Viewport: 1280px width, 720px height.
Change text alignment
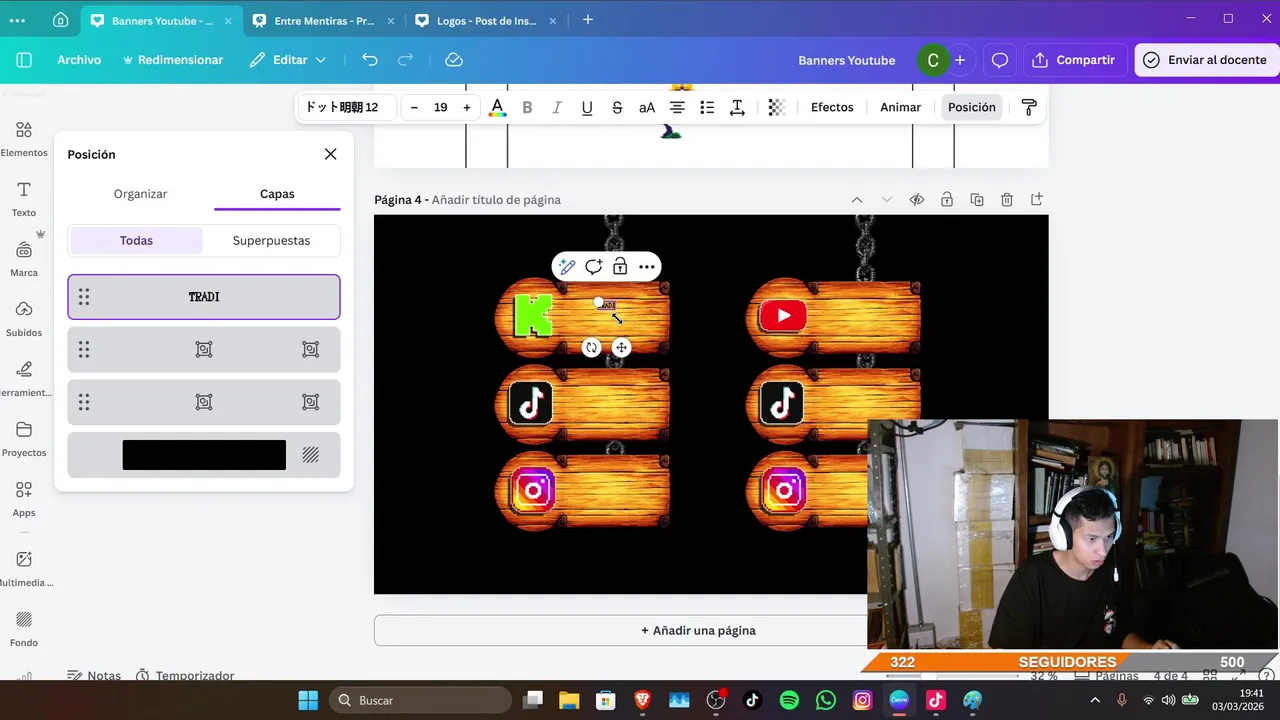[x=677, y=108]
